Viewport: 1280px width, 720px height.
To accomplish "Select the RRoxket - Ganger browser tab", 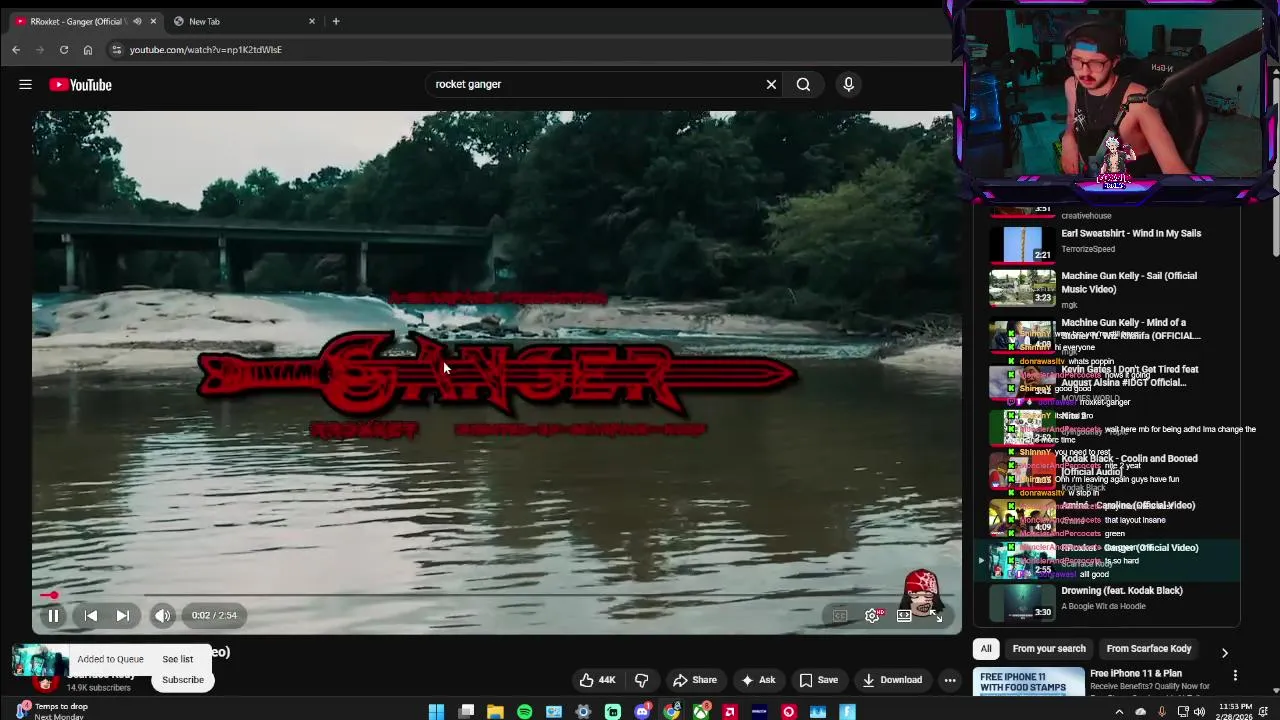I will [x=84, y=21].
